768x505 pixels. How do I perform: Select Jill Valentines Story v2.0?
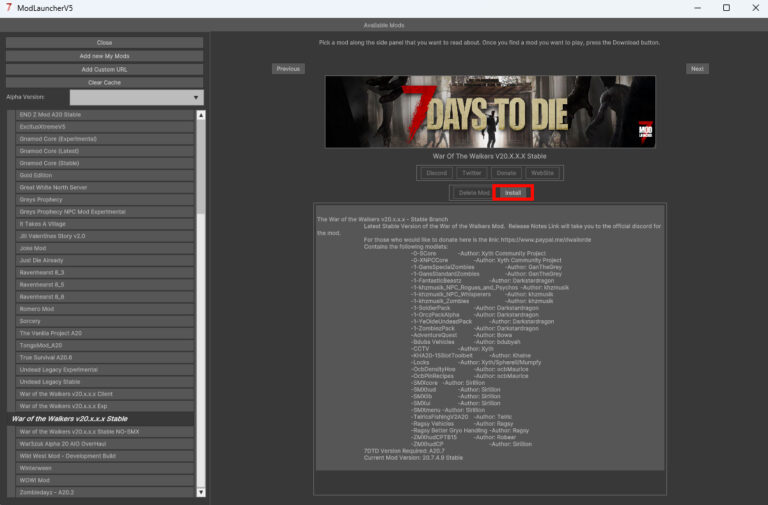pyautogui.click(x=105, y=236)
